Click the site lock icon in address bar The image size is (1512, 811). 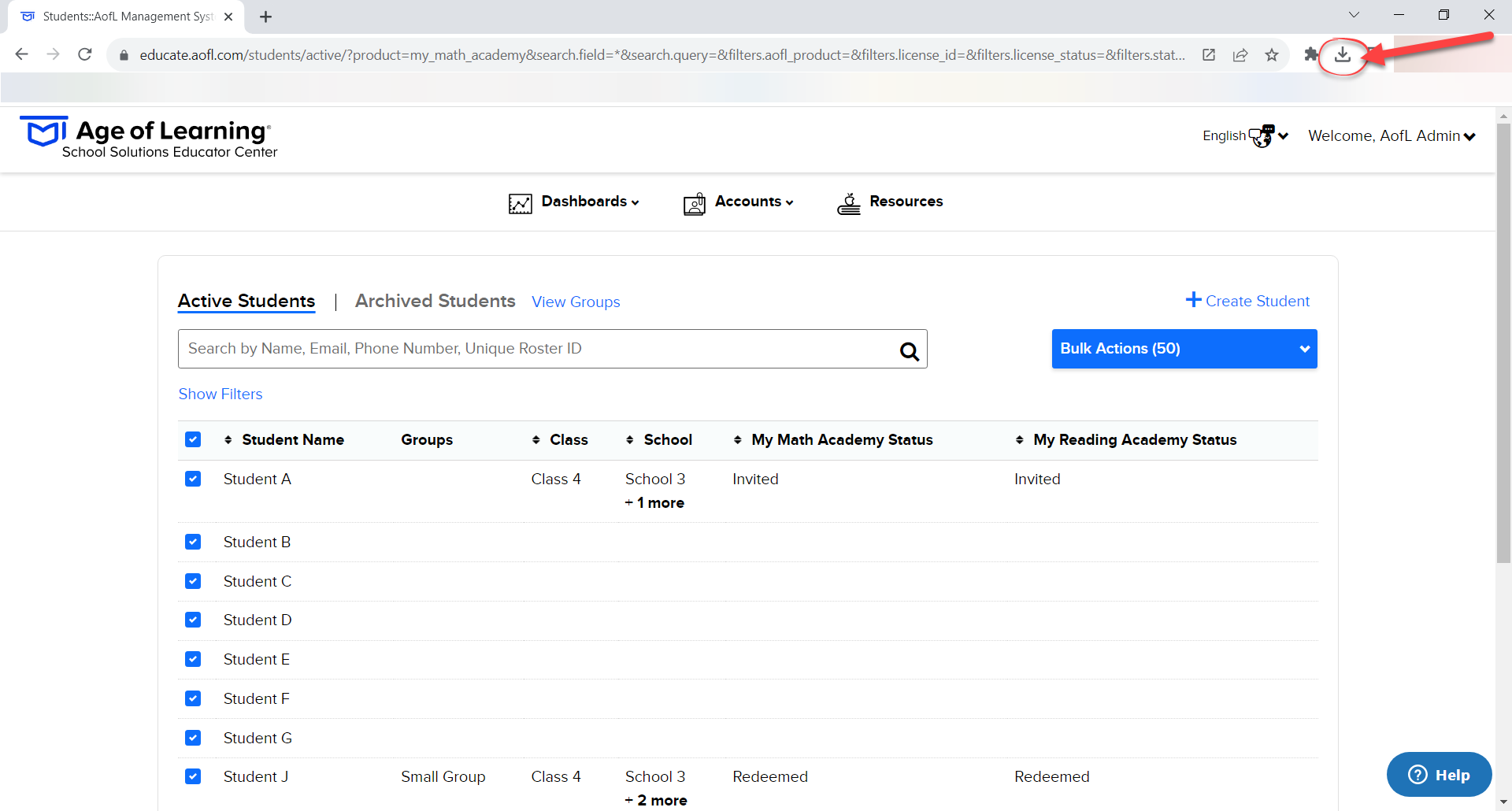tap(124, 55)
